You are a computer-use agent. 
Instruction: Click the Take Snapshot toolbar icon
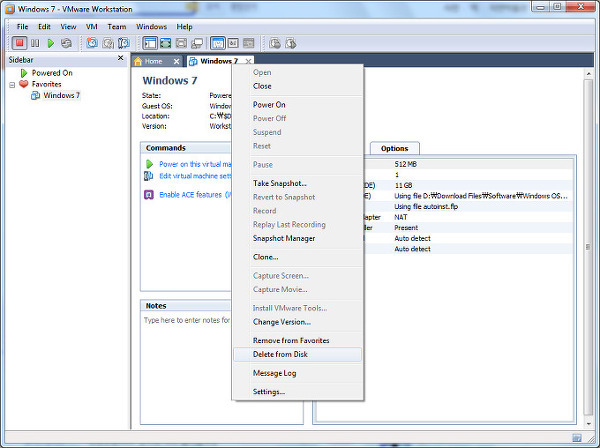pos(92,43)
